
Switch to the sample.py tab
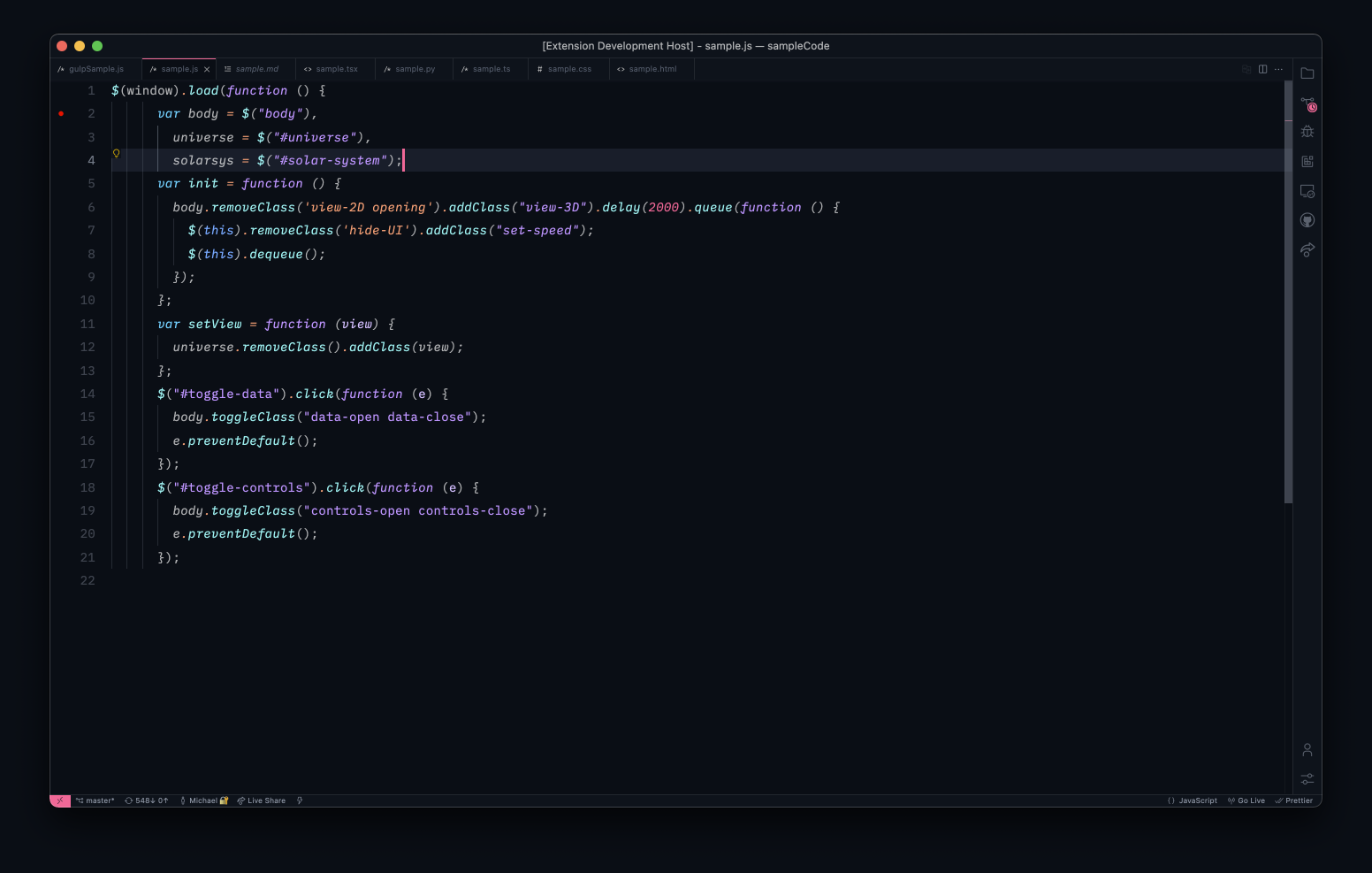(414, 69)
